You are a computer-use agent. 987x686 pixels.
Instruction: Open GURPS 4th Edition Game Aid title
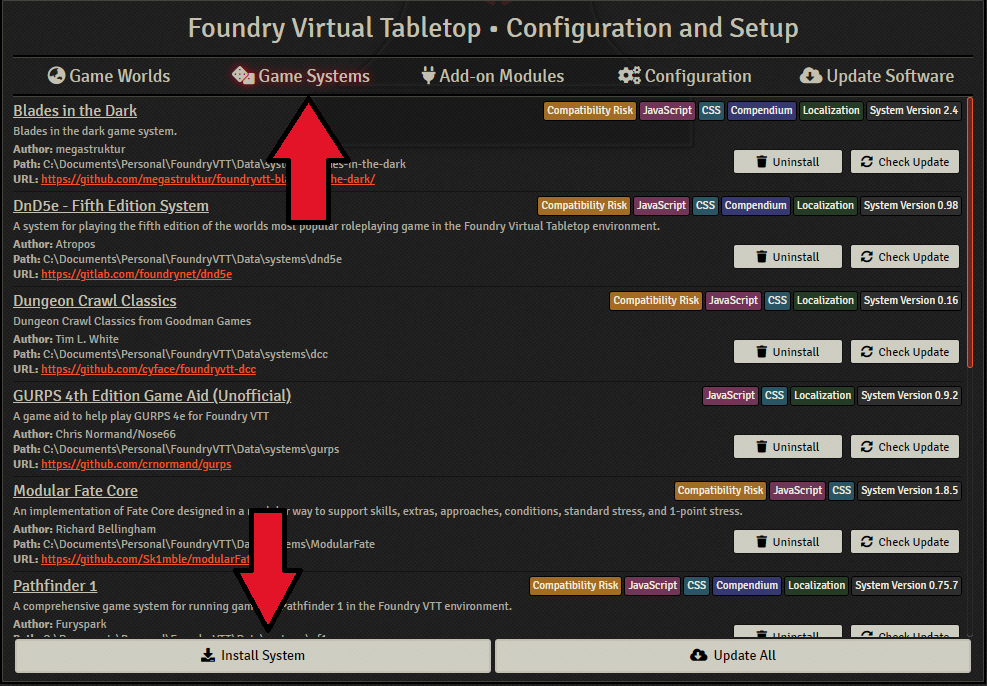click(x=152, y=396)
